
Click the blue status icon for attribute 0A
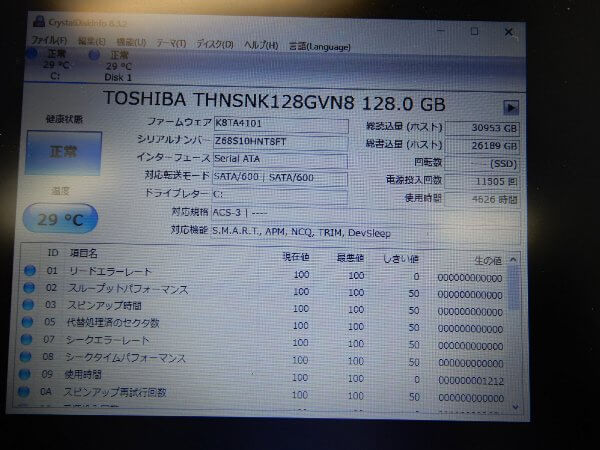[23, 391]
